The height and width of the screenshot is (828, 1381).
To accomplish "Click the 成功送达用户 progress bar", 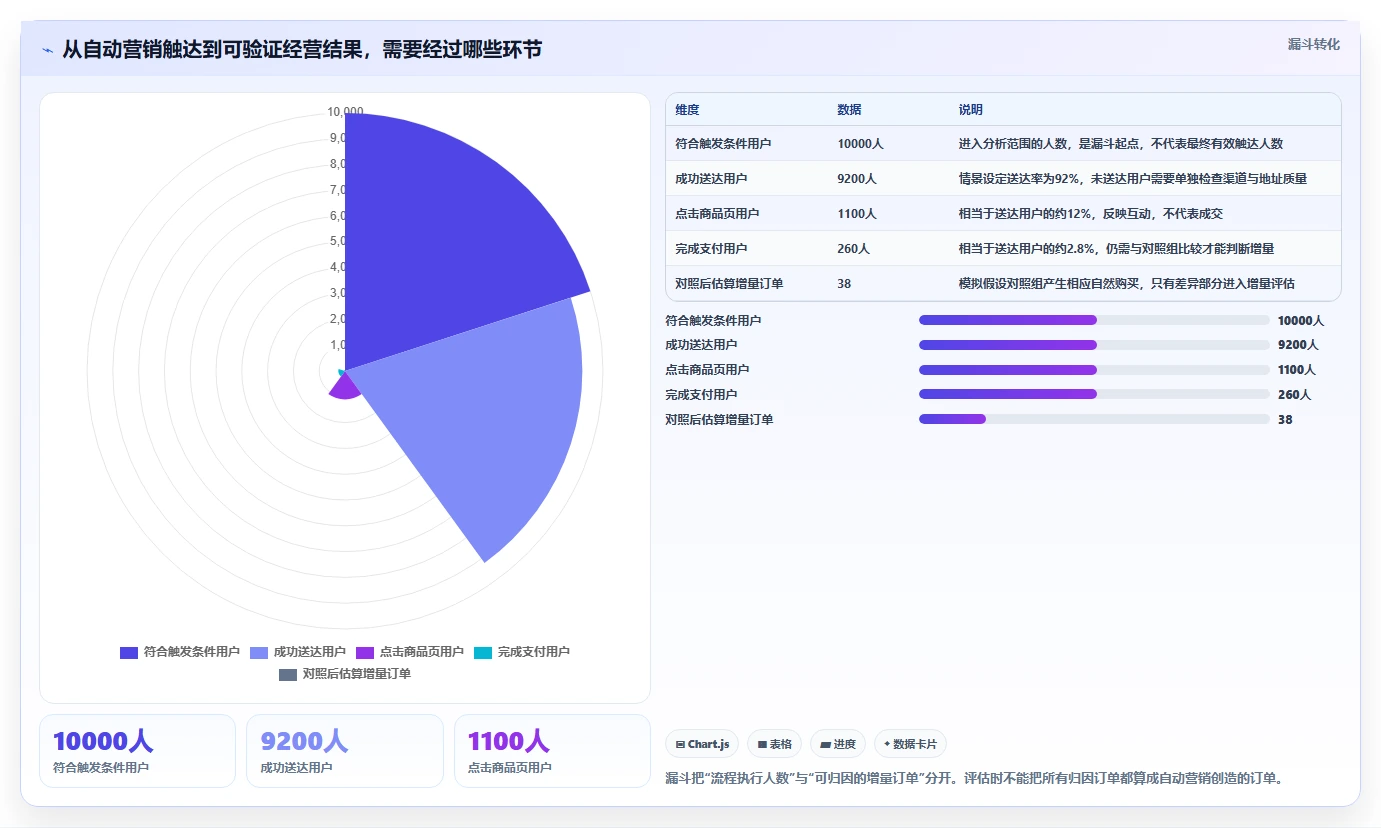I will click(1094, 345).
